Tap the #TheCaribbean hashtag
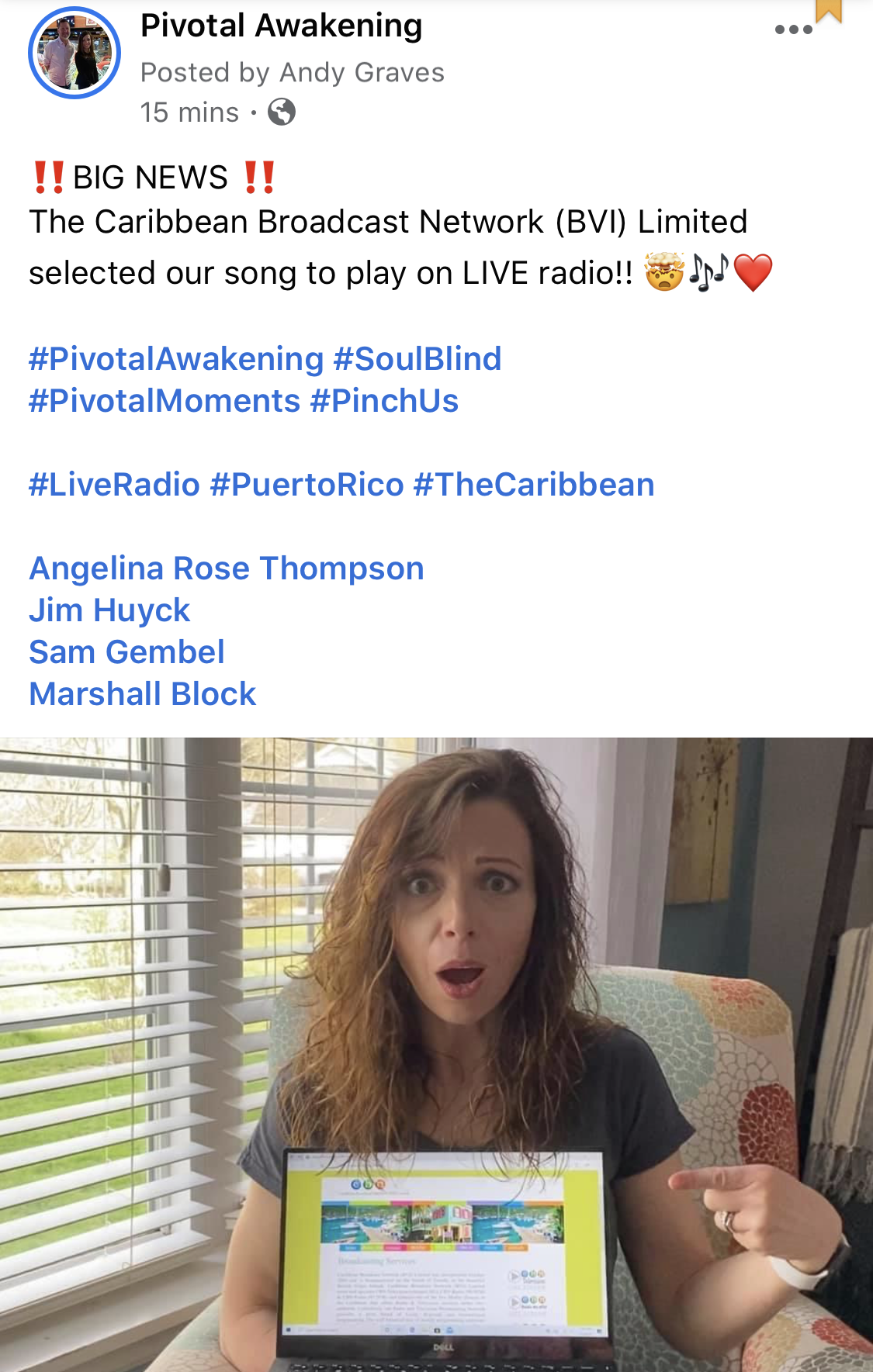Image resolution: width=873 pixels, height=1372 pixels. click(534, 485)
